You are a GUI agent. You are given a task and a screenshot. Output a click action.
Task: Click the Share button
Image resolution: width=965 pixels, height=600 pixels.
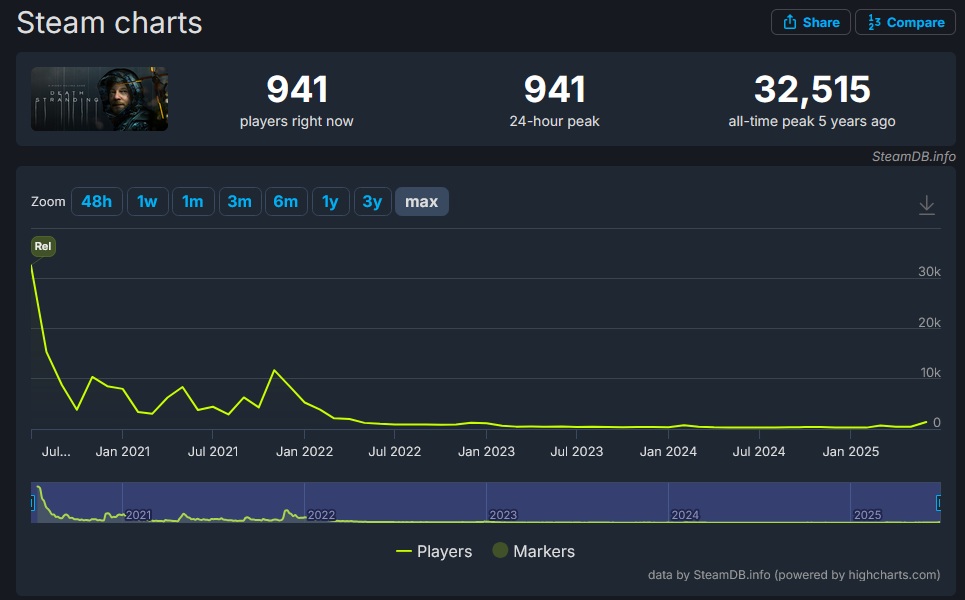click(811, 22)
